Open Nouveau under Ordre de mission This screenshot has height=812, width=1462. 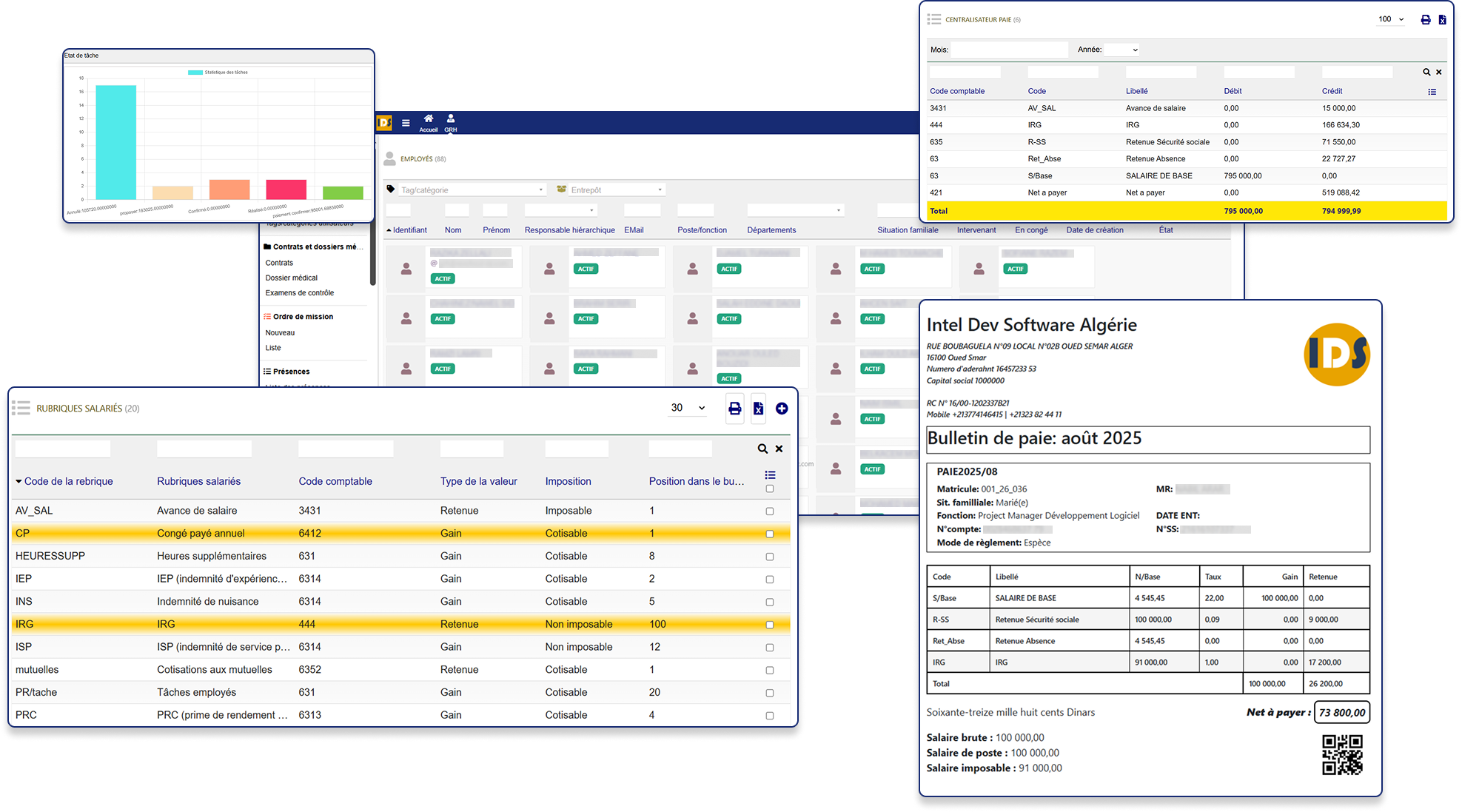click(x=280, y=332)
